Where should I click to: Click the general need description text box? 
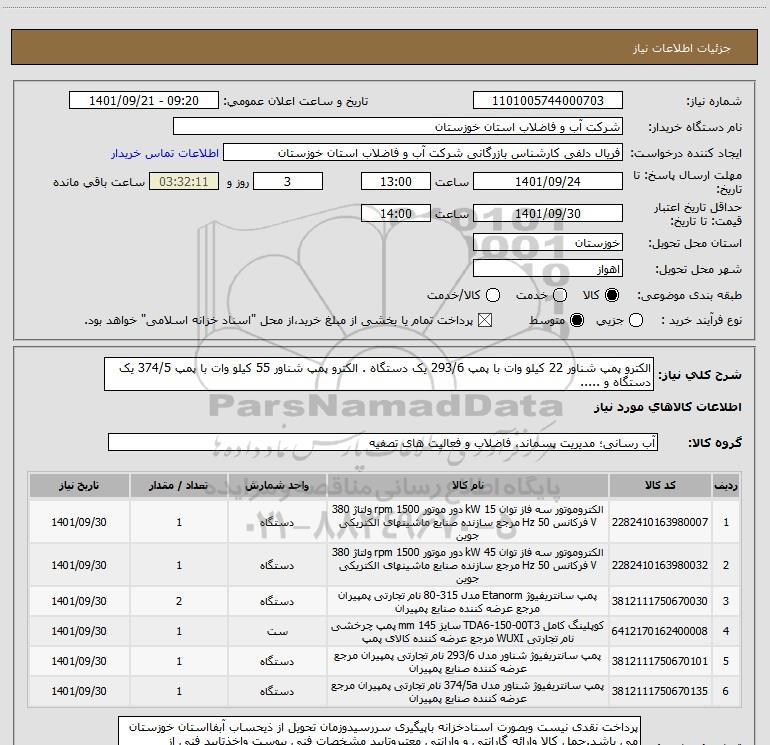click(379, 375)
